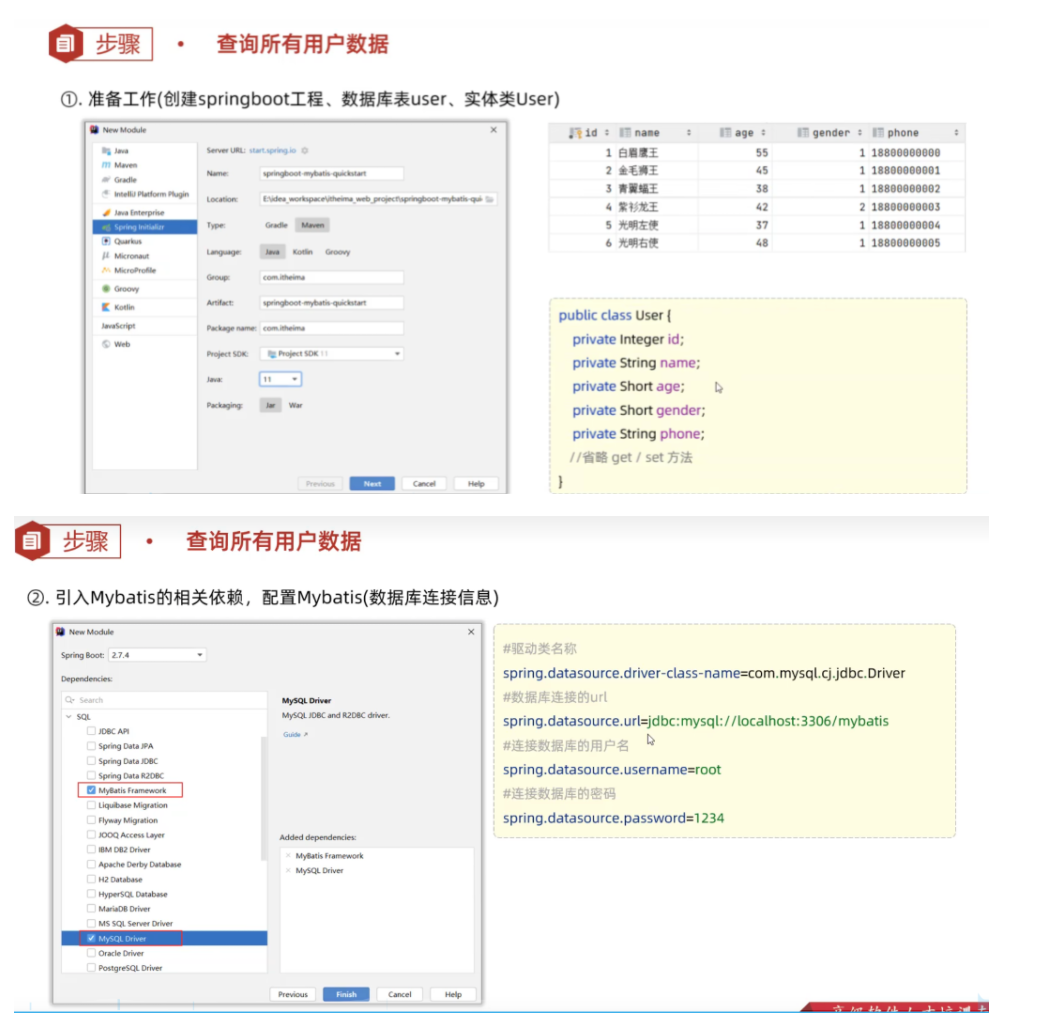This screenshot has height=1021, width=1040.
Task: Browse for Location folder icon
Action: [489, 199]
